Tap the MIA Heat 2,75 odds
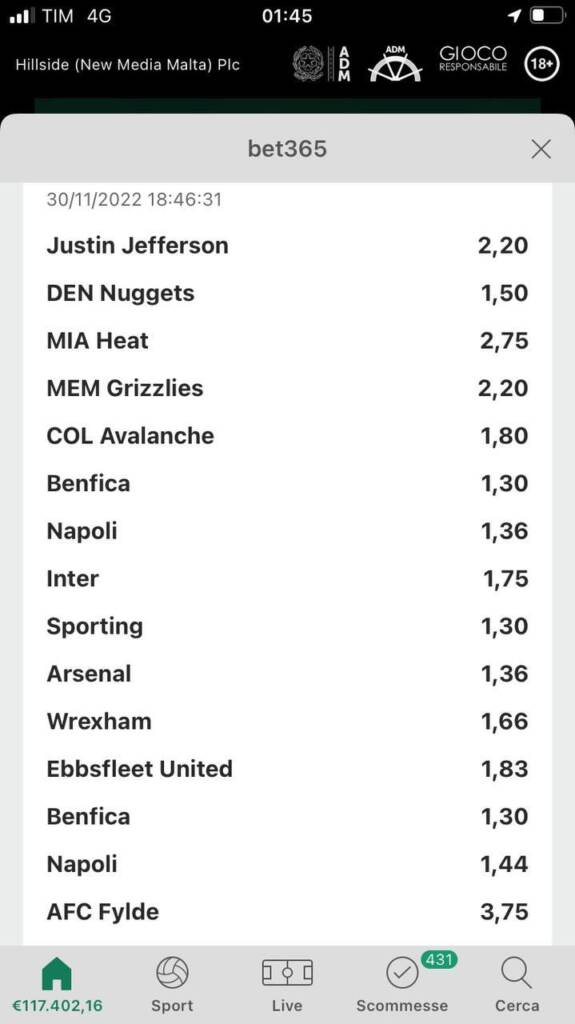 pos(504,341)
